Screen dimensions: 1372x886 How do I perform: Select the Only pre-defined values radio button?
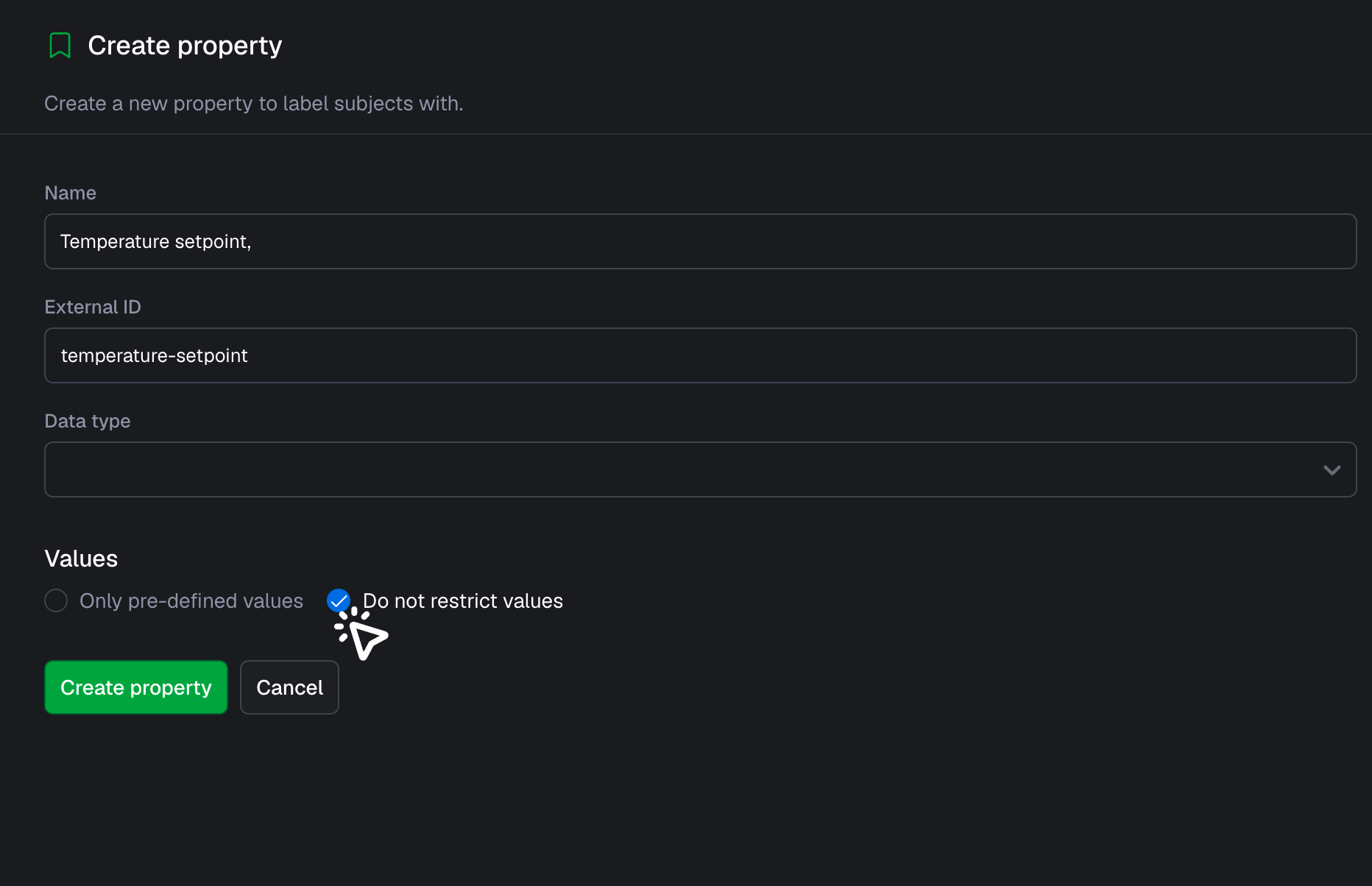(x=56, y=600)
